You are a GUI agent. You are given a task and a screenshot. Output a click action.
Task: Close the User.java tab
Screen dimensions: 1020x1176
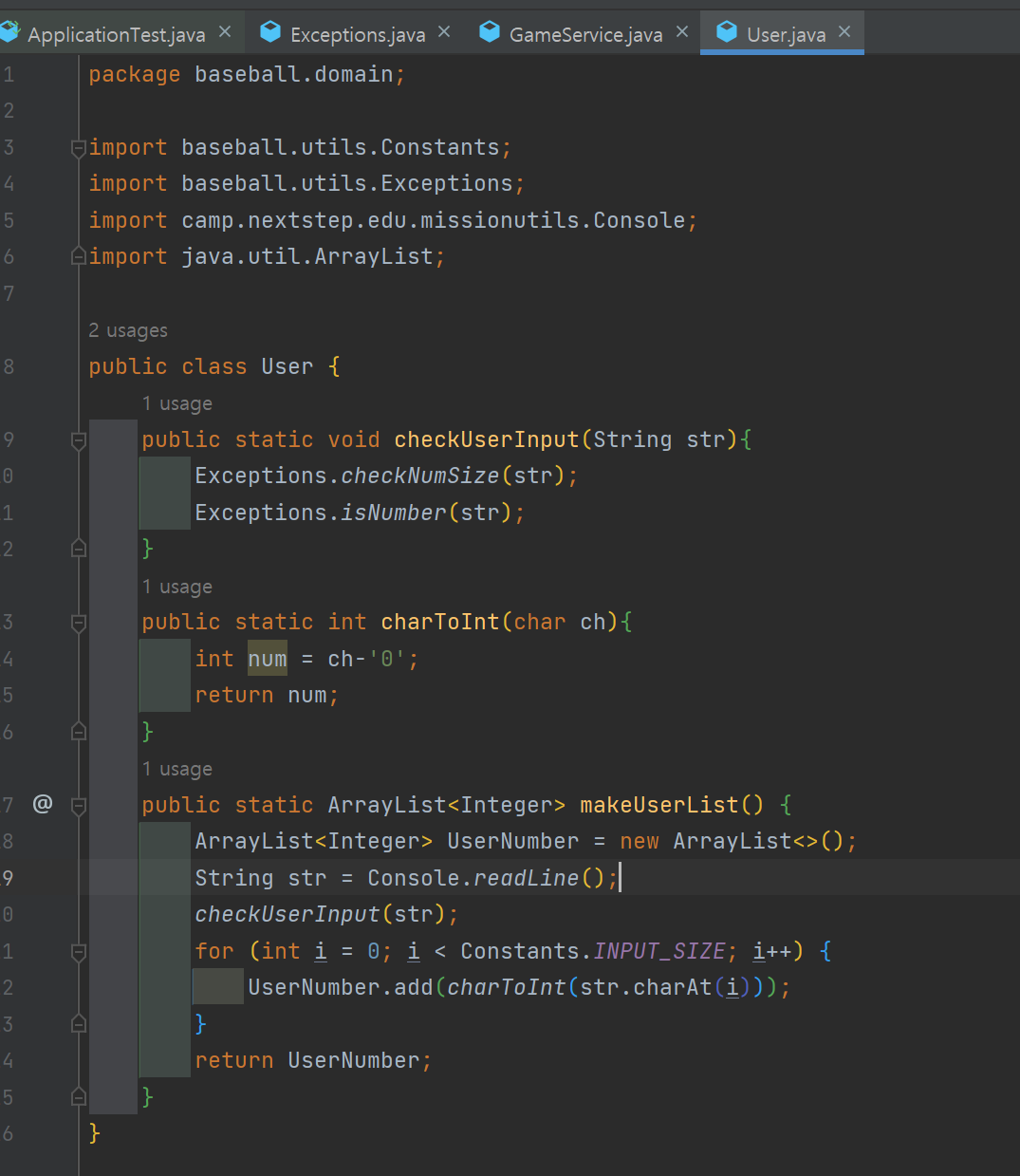(844, 32)
